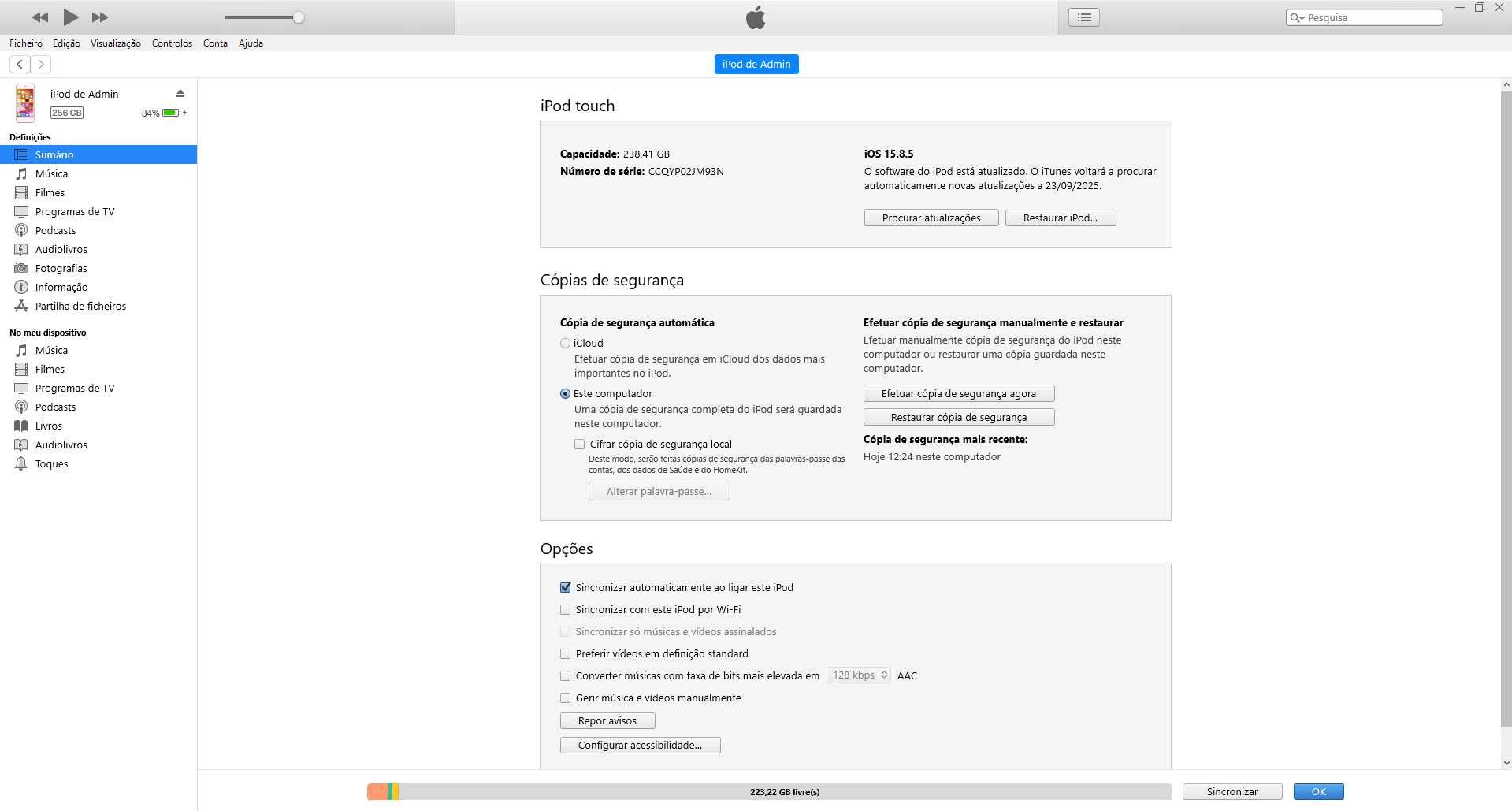This screenshot has width=1512, height=811.
Task: Open the 128 kbps bitrate dropdown
Action: pos(859,675)
